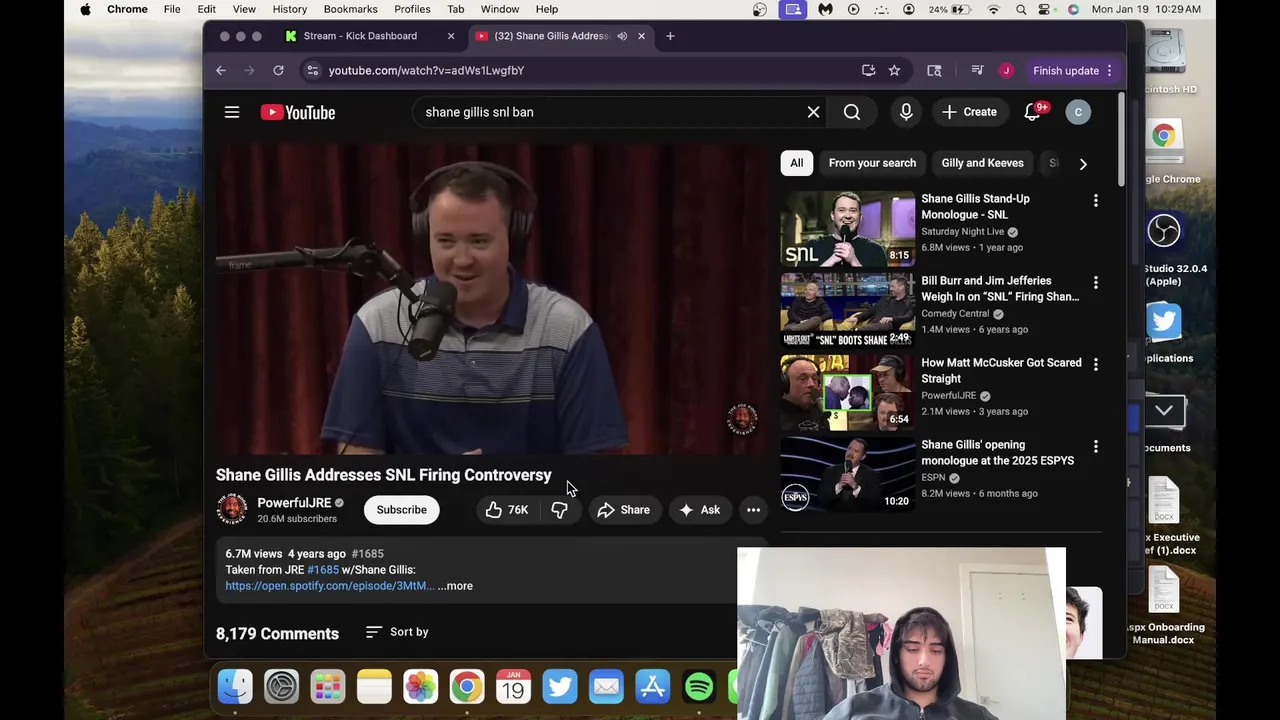Open options for Bill Burr and Jim Jefferies video
The image size is (1280, 720).
point(1095,283)
